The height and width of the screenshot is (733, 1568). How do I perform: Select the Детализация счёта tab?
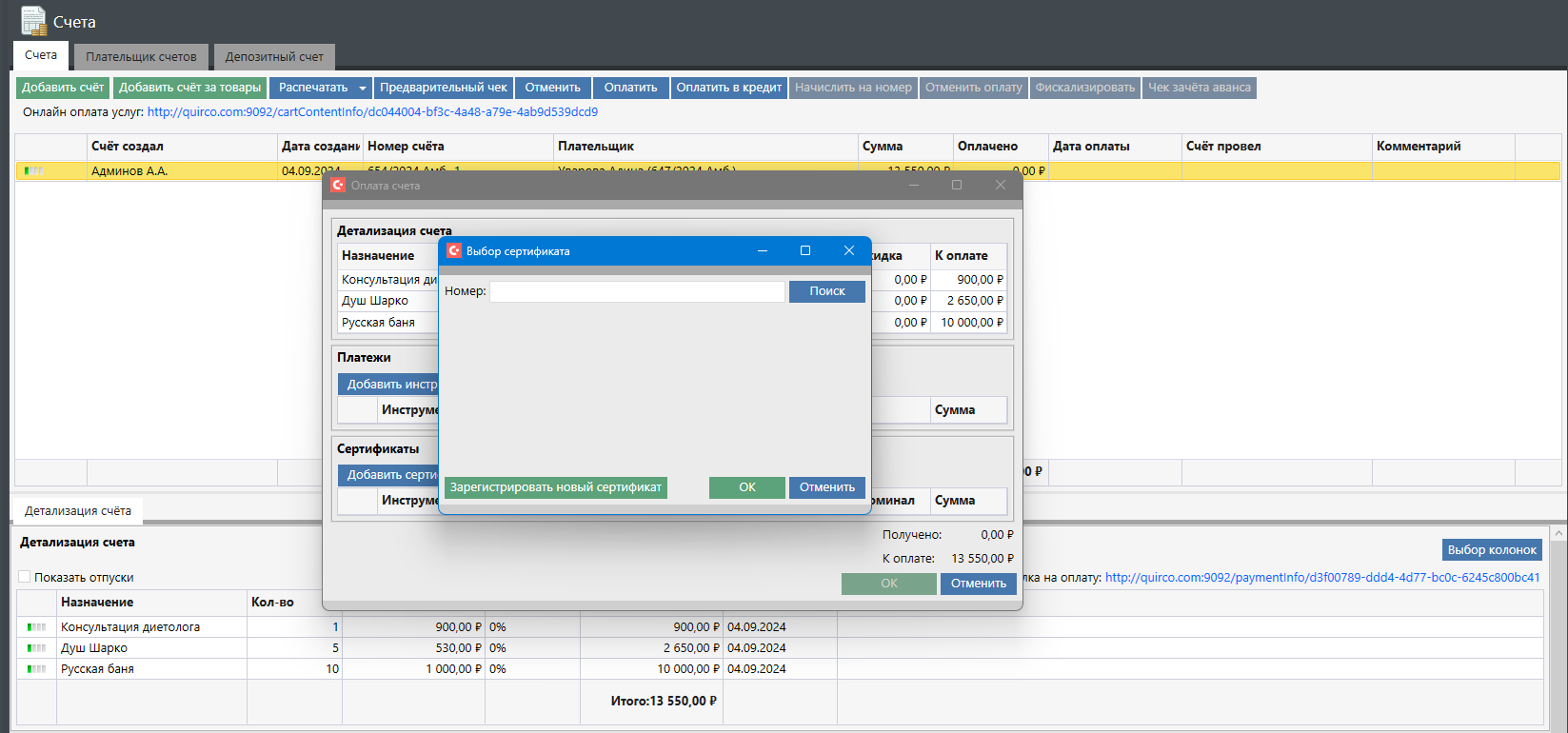78,511
